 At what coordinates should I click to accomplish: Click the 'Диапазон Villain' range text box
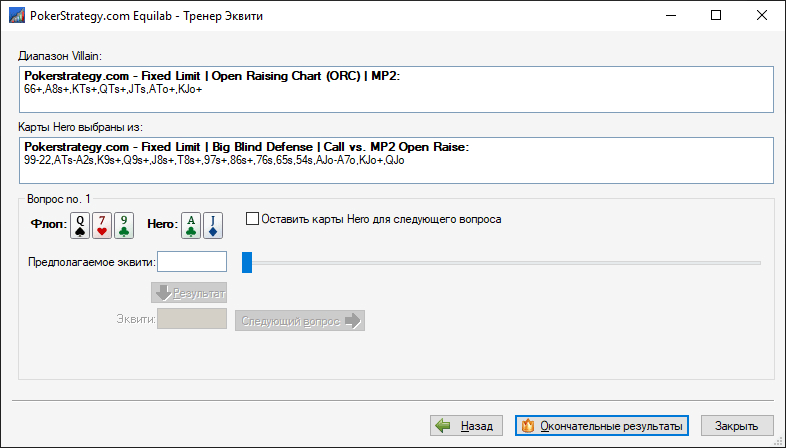click(395, 90)
